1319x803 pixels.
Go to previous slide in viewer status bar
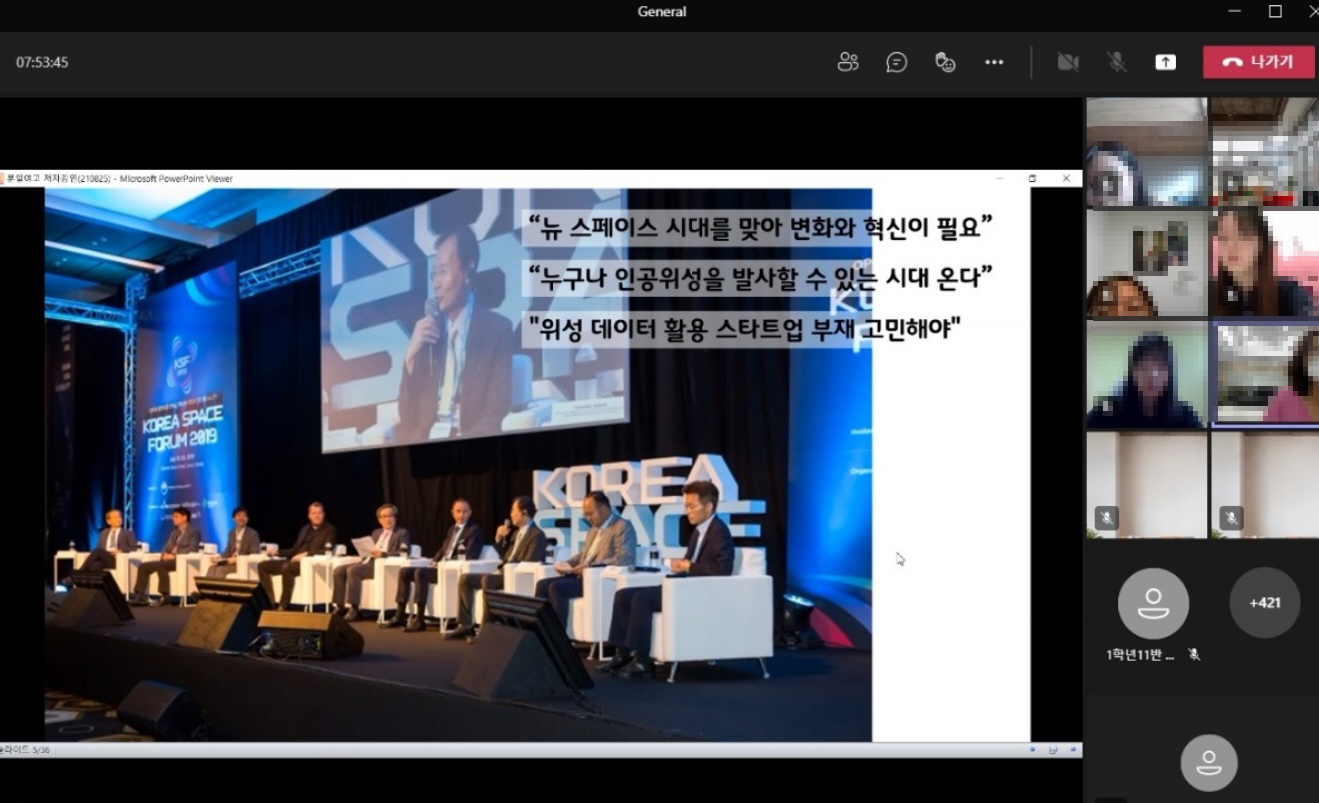(1032, 749)
